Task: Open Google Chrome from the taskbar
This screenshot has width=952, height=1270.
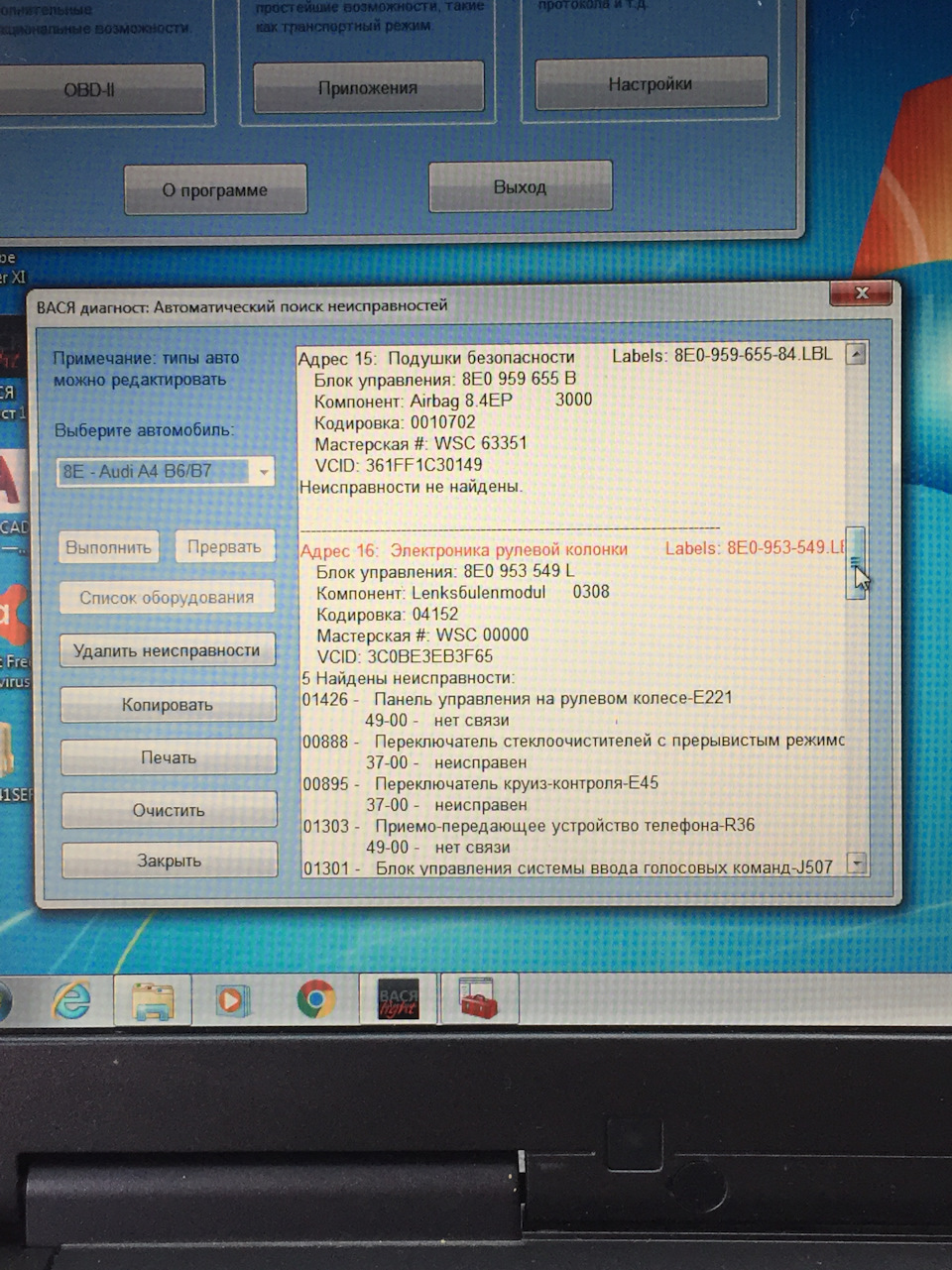Action: point(315,999)
